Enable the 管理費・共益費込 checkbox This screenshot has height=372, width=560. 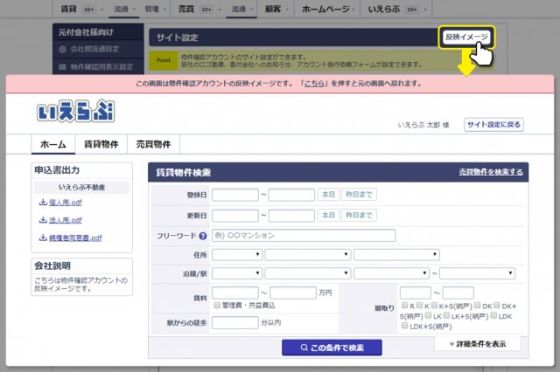[217, 305]
